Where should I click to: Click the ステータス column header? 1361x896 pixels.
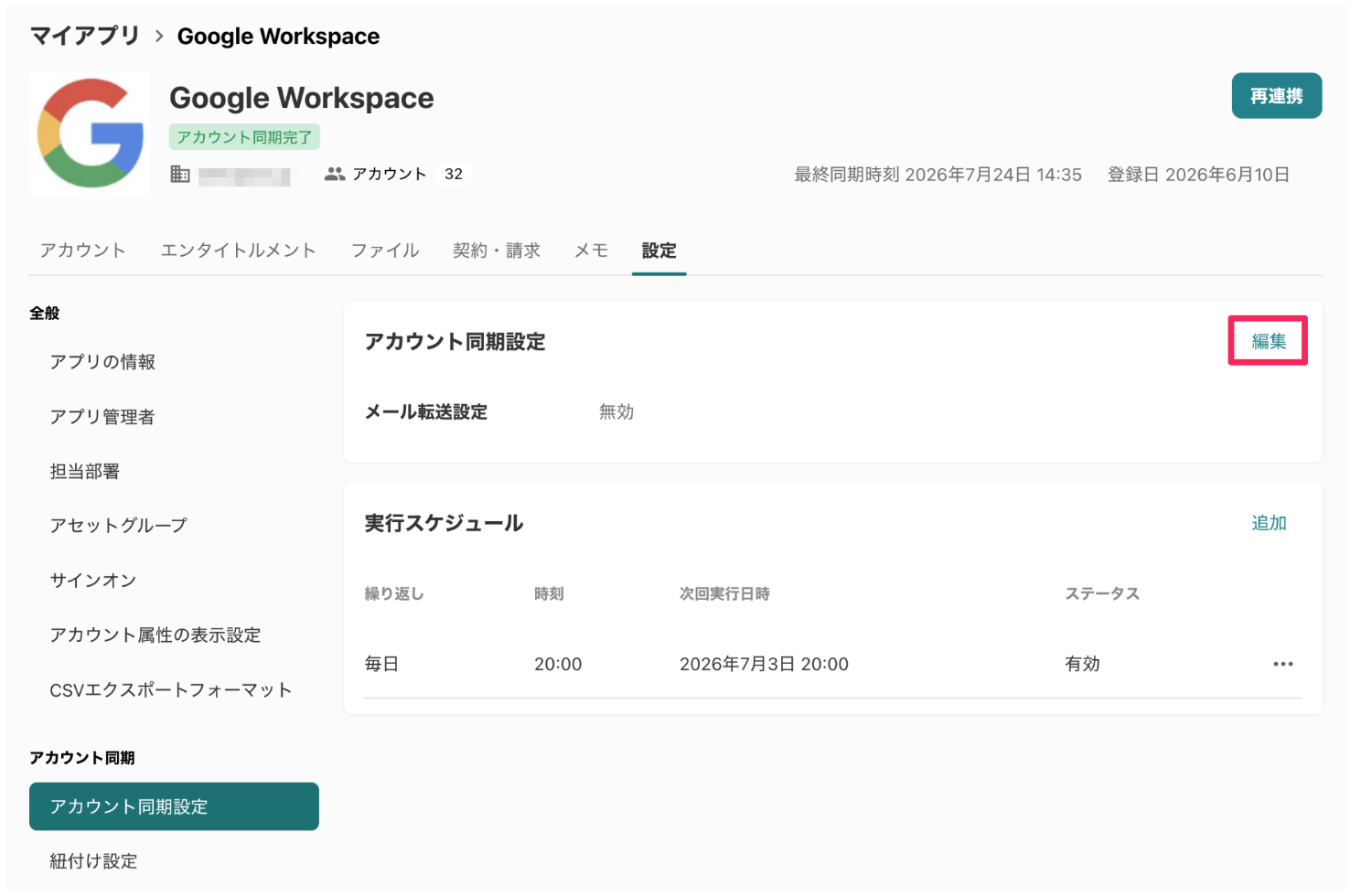click(1102, 594)
